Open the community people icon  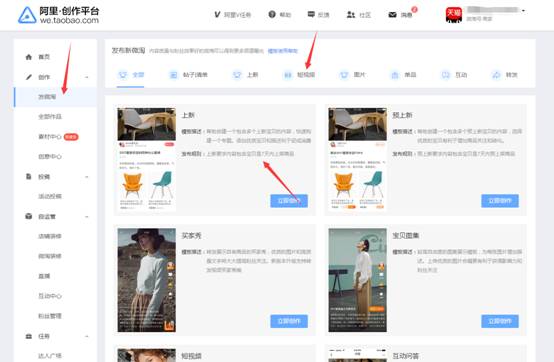pyautogui.click(x=350, y=14)
